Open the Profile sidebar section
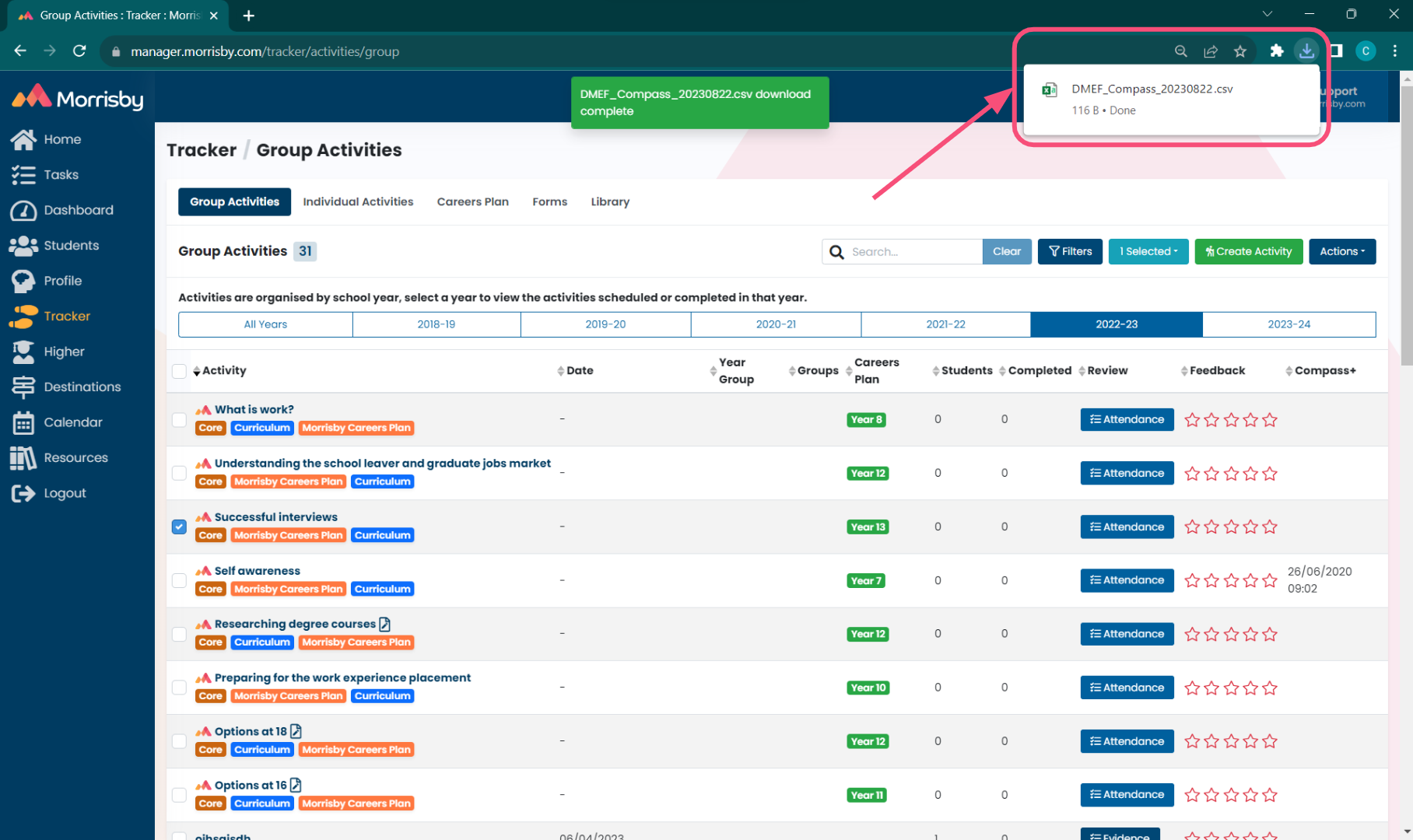Viewport: 1413px width, 840px height. pos(47,281)
